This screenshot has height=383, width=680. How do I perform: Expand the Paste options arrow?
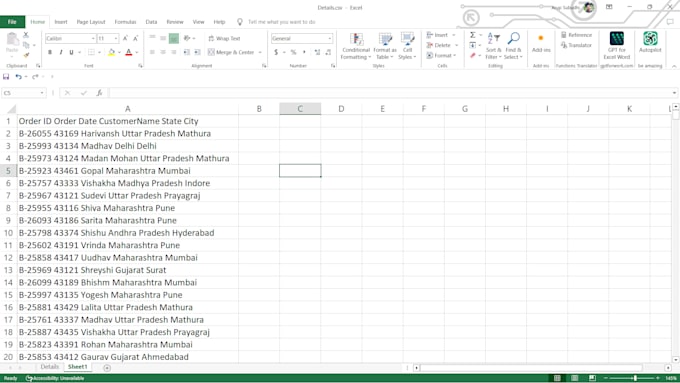12,56
